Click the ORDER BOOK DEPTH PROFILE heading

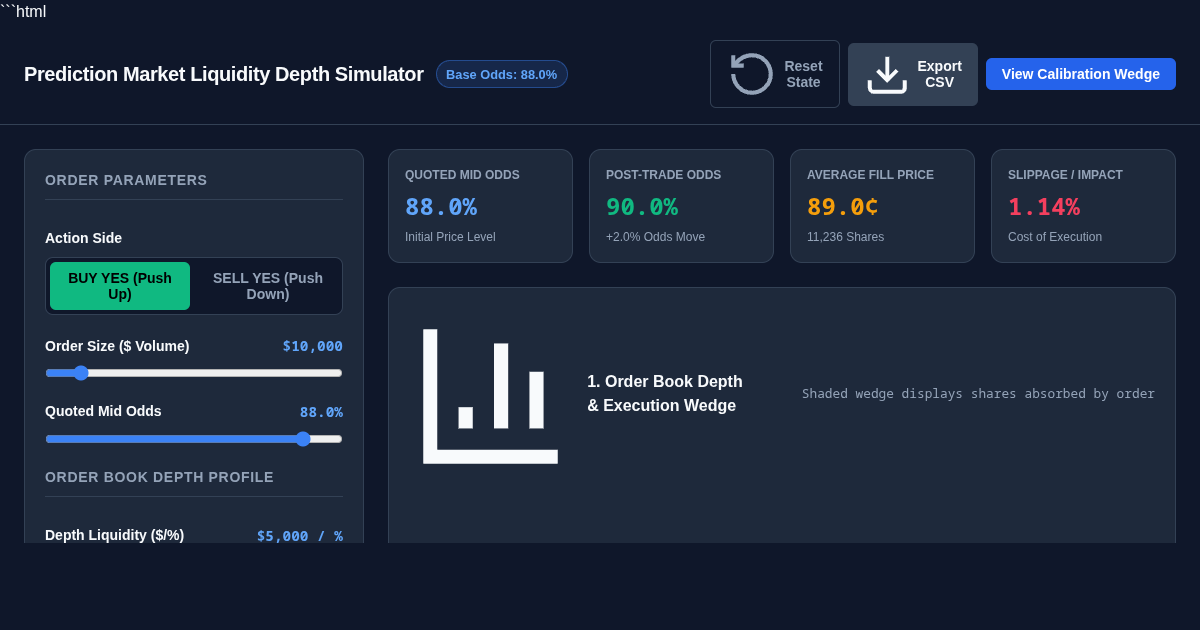159,477
